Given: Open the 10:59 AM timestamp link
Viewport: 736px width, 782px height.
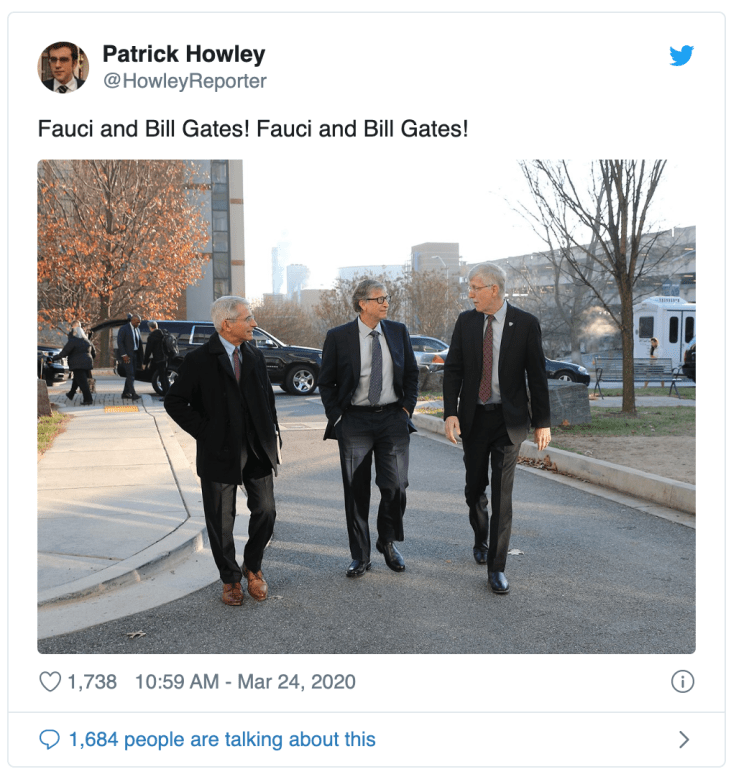Looking at the screenshot, I should tap(177, 682).
